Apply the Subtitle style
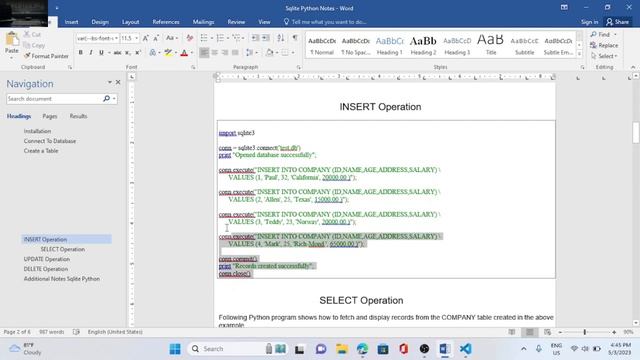The image size is (640, 360). click(x=524, y=45)
